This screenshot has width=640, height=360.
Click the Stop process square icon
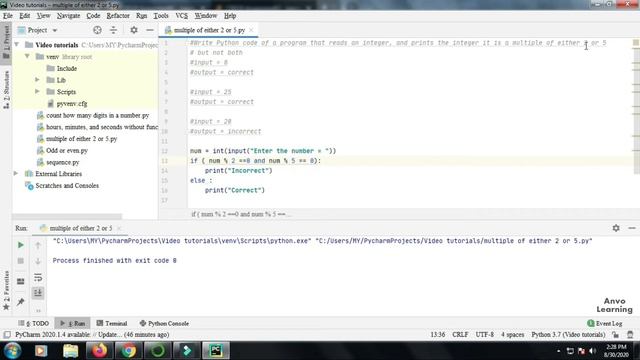point(20,261)
